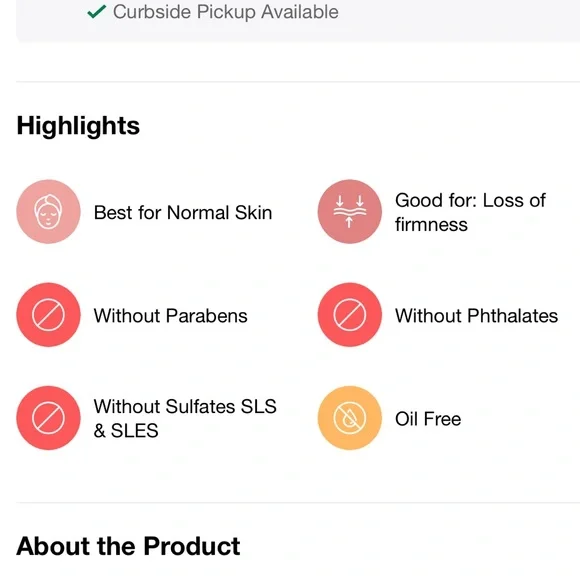Click the Without Sulfates prohibition icon
This screenshot has height=580, width=580.
pyautogui.click(x=48, y=418)
